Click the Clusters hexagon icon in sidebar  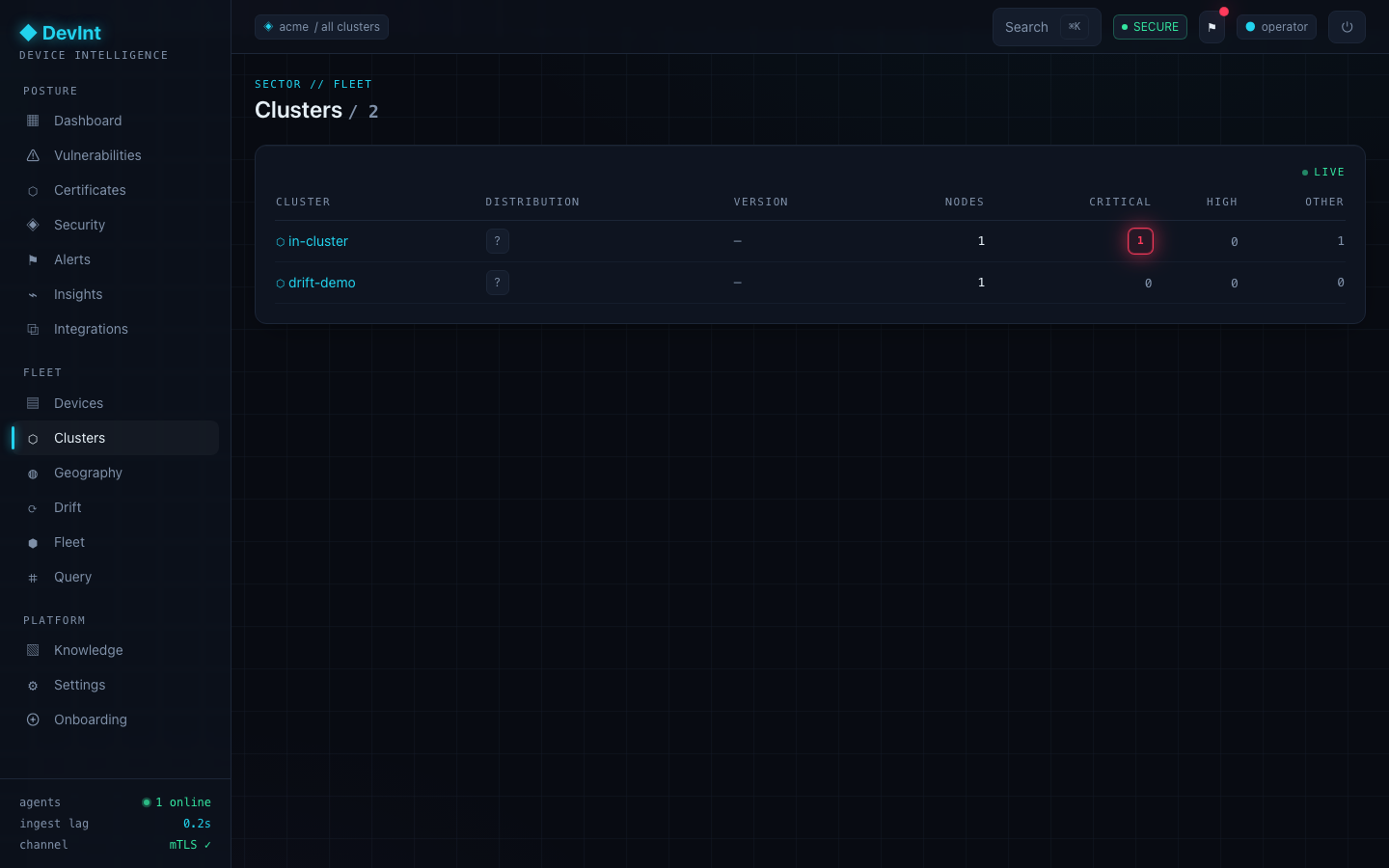pos(33,439)
